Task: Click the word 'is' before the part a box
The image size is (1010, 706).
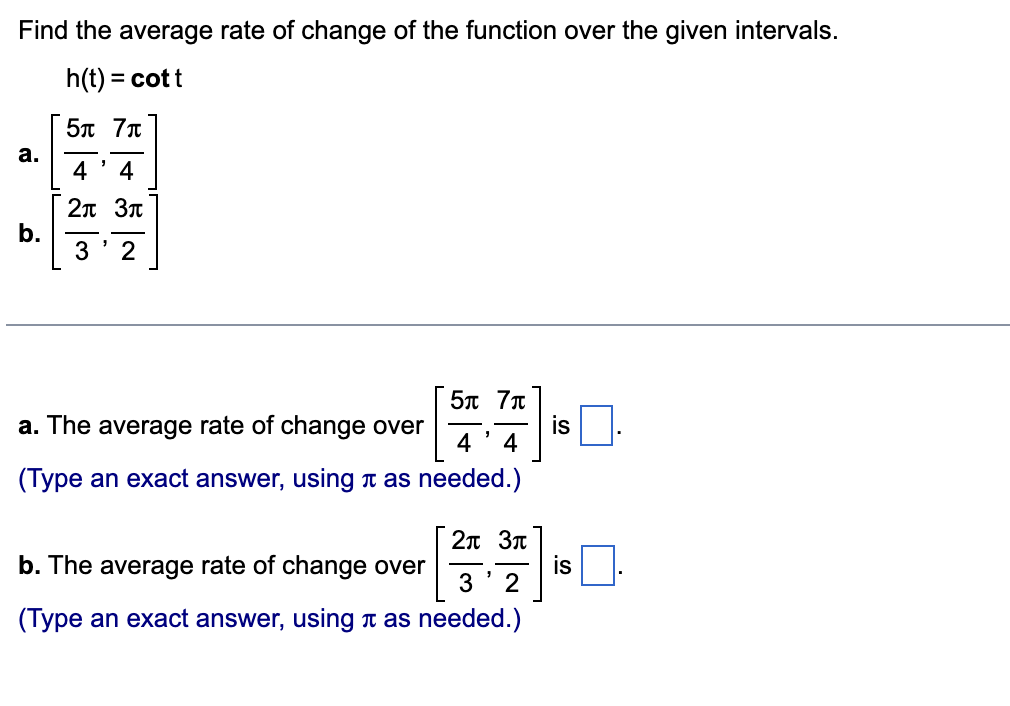Action: click(560, 425)
